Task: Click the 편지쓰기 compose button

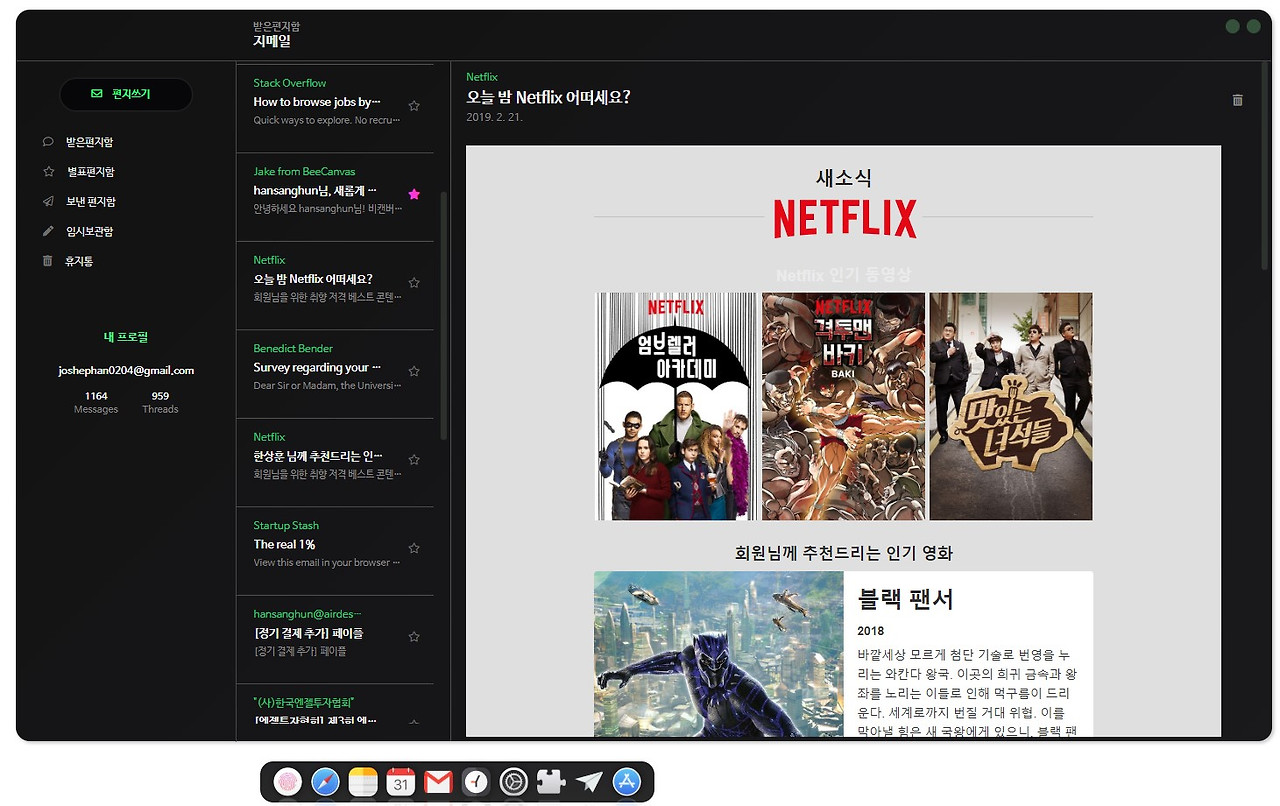Action: pyautogui.click(x=126, y=94)
